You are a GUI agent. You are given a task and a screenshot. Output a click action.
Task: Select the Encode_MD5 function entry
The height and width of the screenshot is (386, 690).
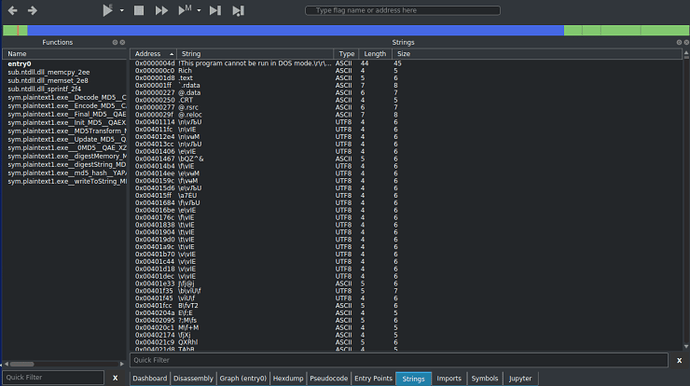tap(65, 106)
